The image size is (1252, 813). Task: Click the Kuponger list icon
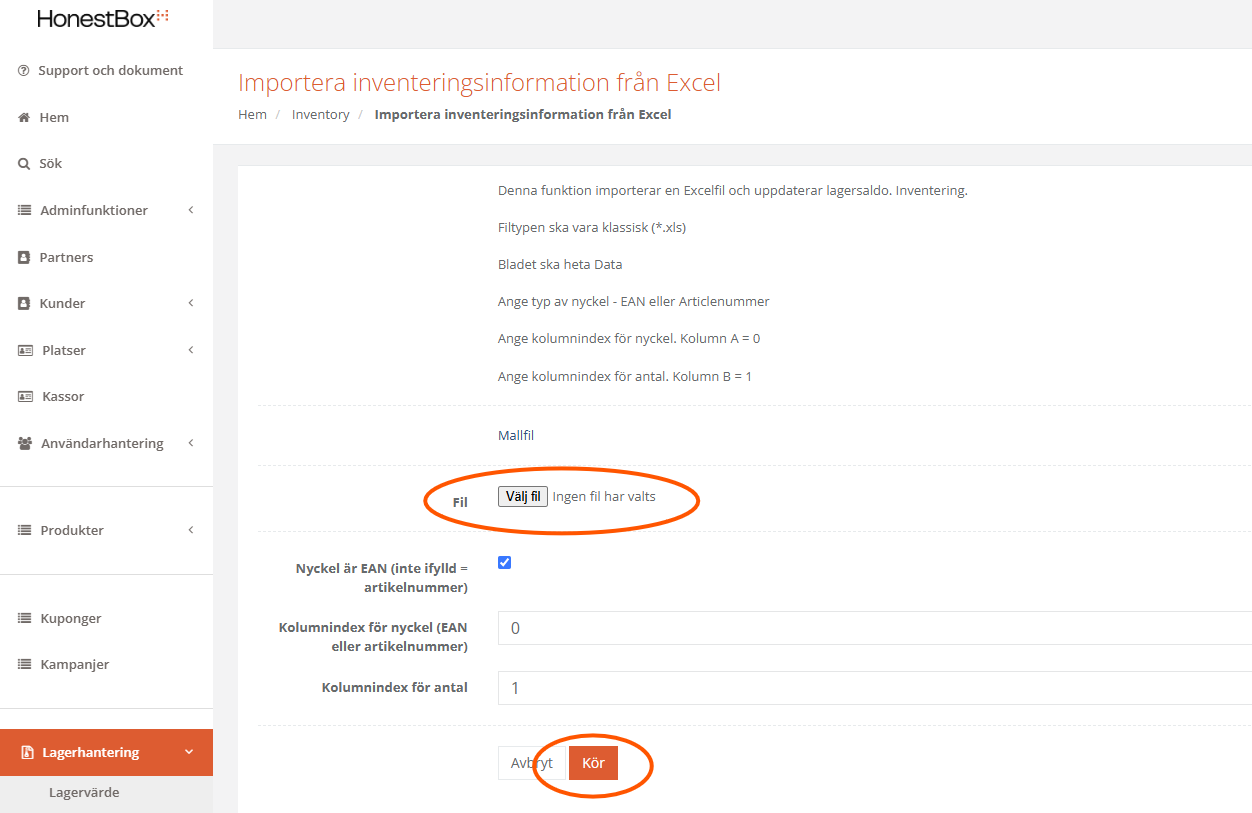tap(25, 619)
